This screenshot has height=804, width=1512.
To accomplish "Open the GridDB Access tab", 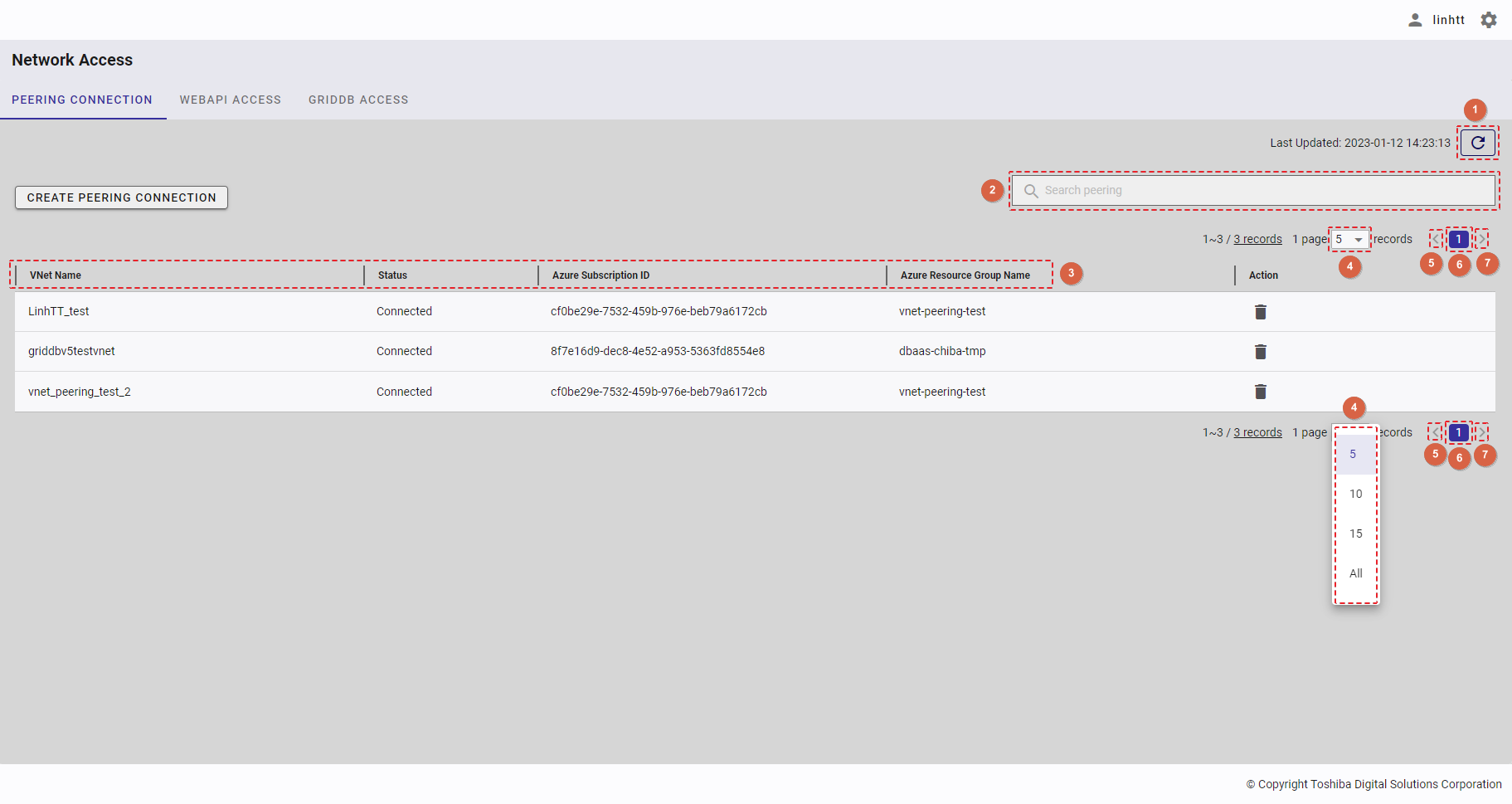I will tap(358, 100).
